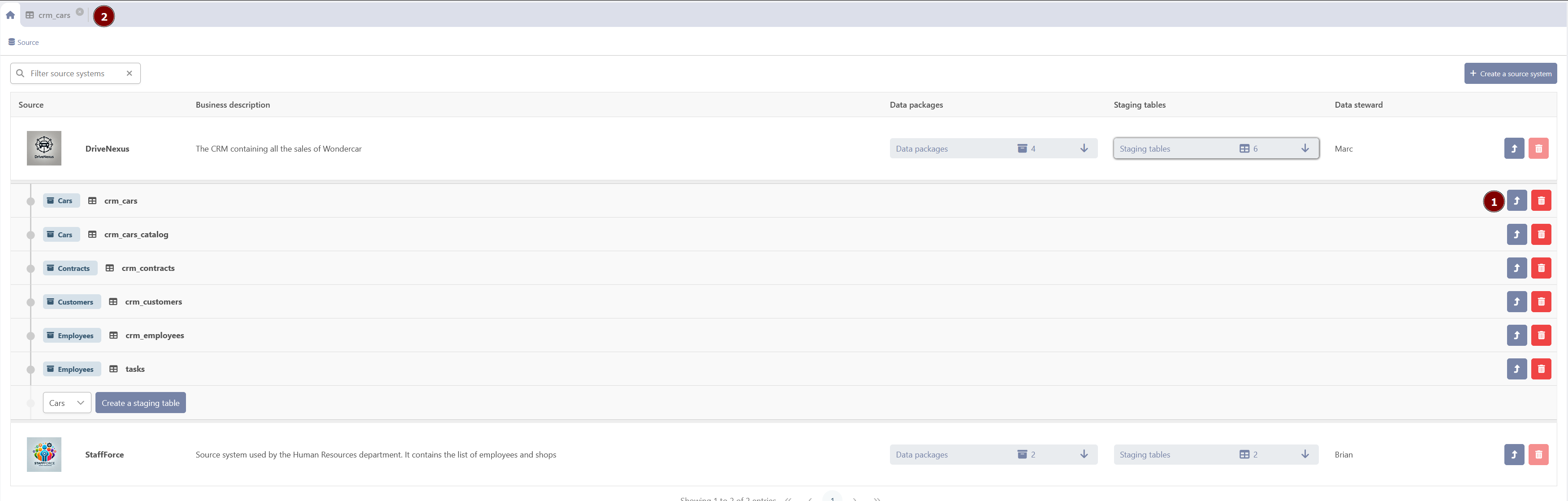Select crm_contracts table name

[x=148, y=268]
